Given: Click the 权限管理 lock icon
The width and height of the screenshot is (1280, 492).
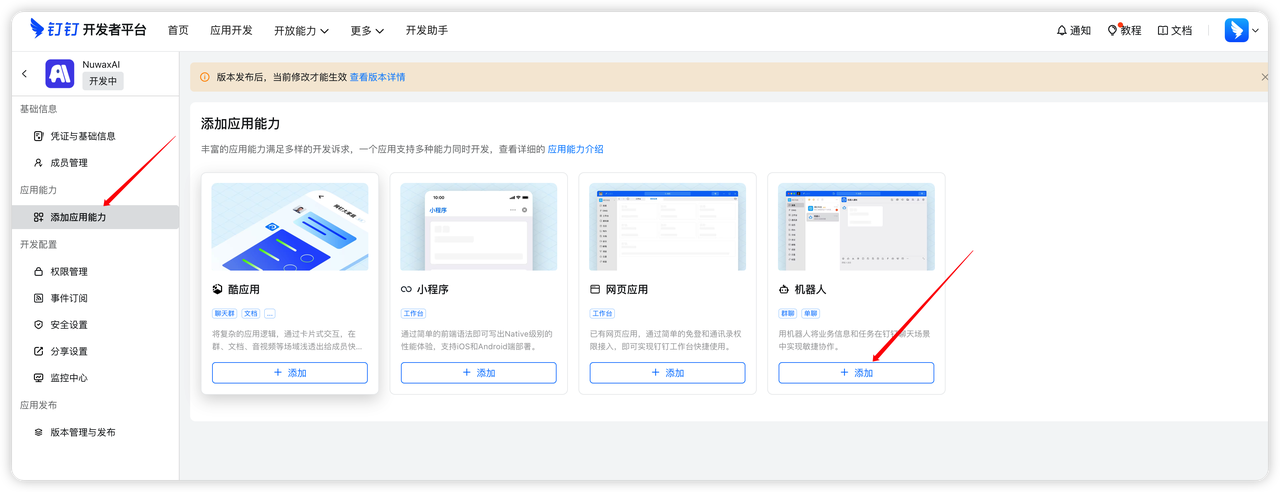Looking at the screenshot, I should (39, 272).
